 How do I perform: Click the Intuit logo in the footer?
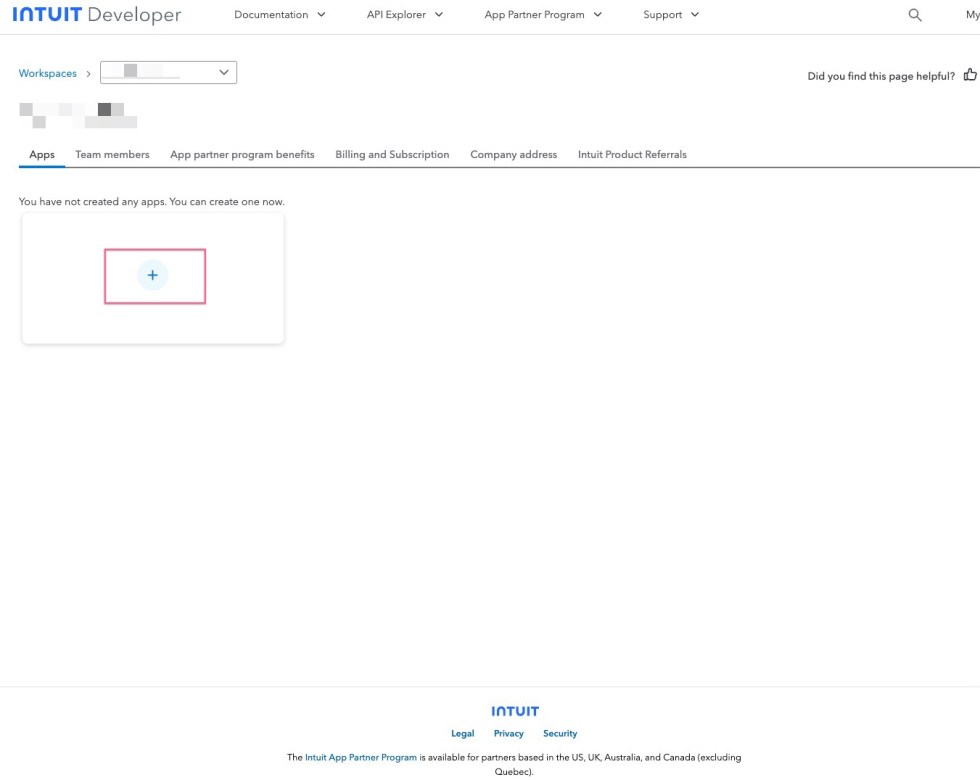[514, 710]
